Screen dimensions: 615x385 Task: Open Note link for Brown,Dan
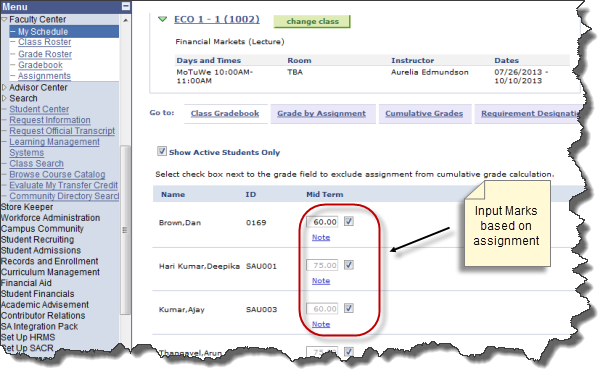(321, 238)
